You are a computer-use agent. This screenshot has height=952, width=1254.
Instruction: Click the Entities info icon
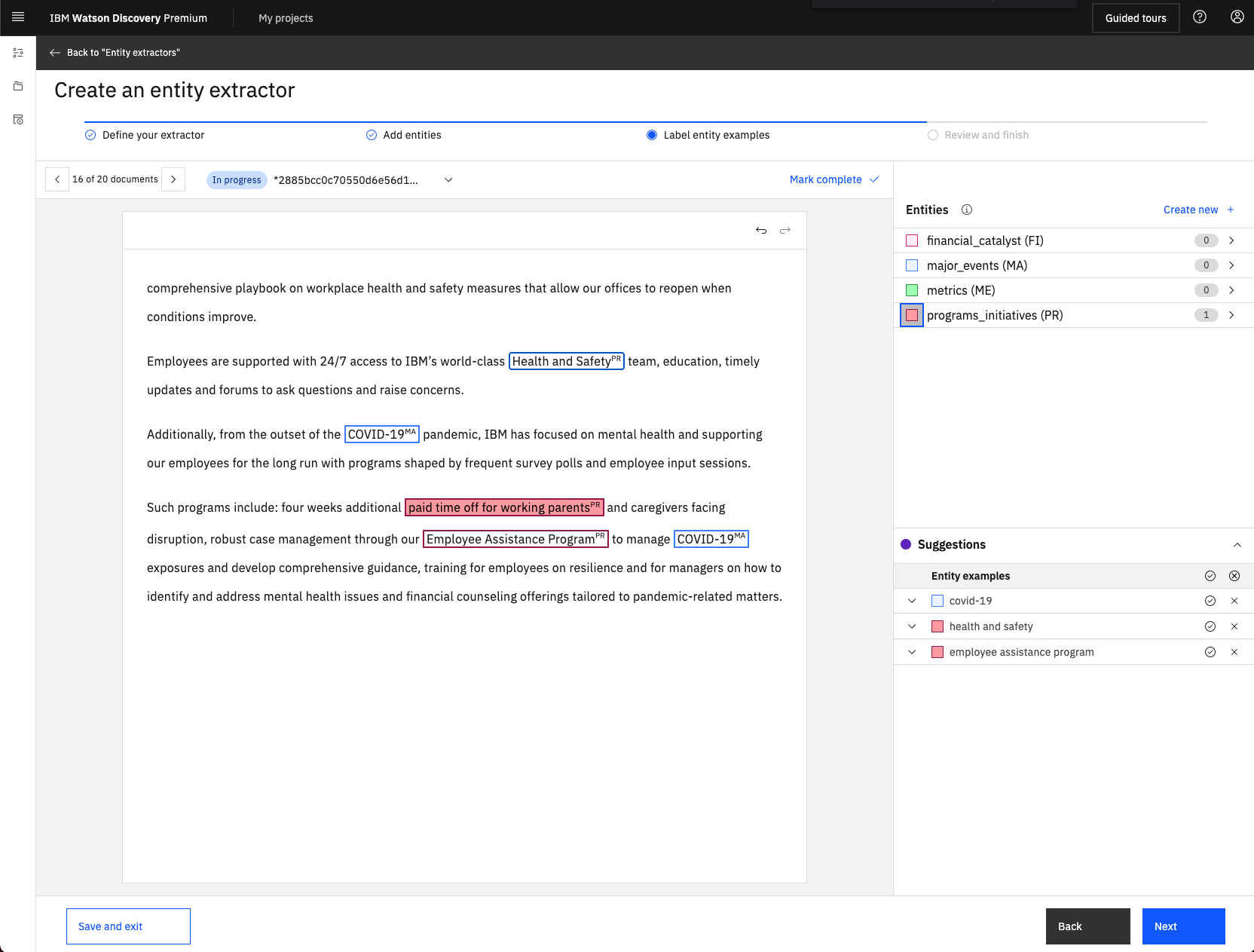pyautogui.click(x=967, y=210)
